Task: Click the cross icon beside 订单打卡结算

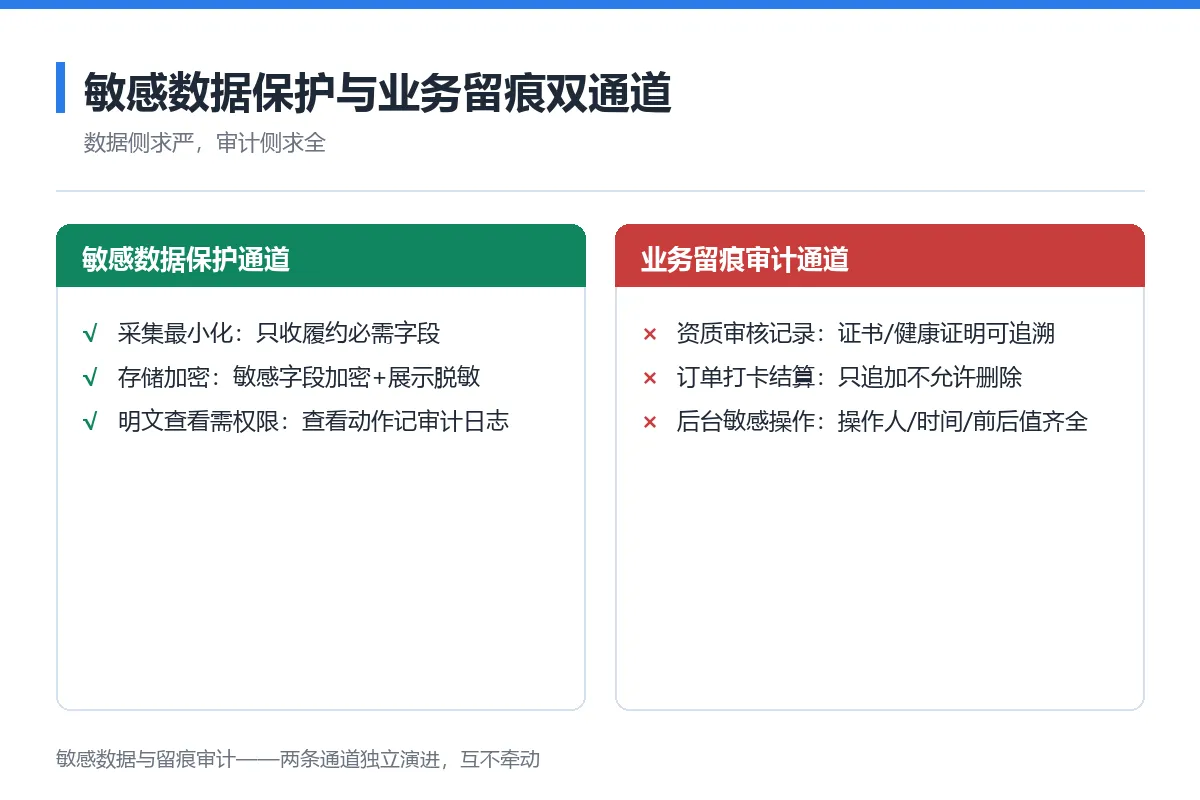Action: (x=649, y=378)
